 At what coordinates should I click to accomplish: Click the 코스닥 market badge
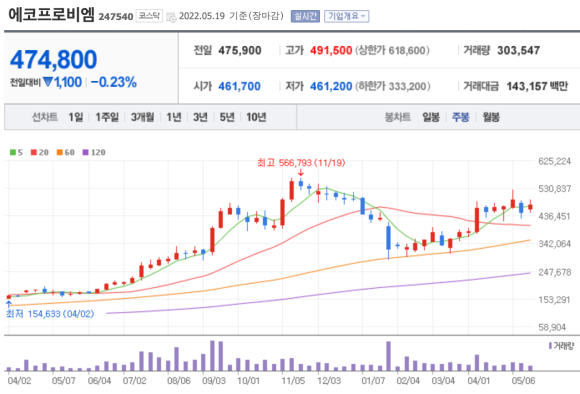149,16
